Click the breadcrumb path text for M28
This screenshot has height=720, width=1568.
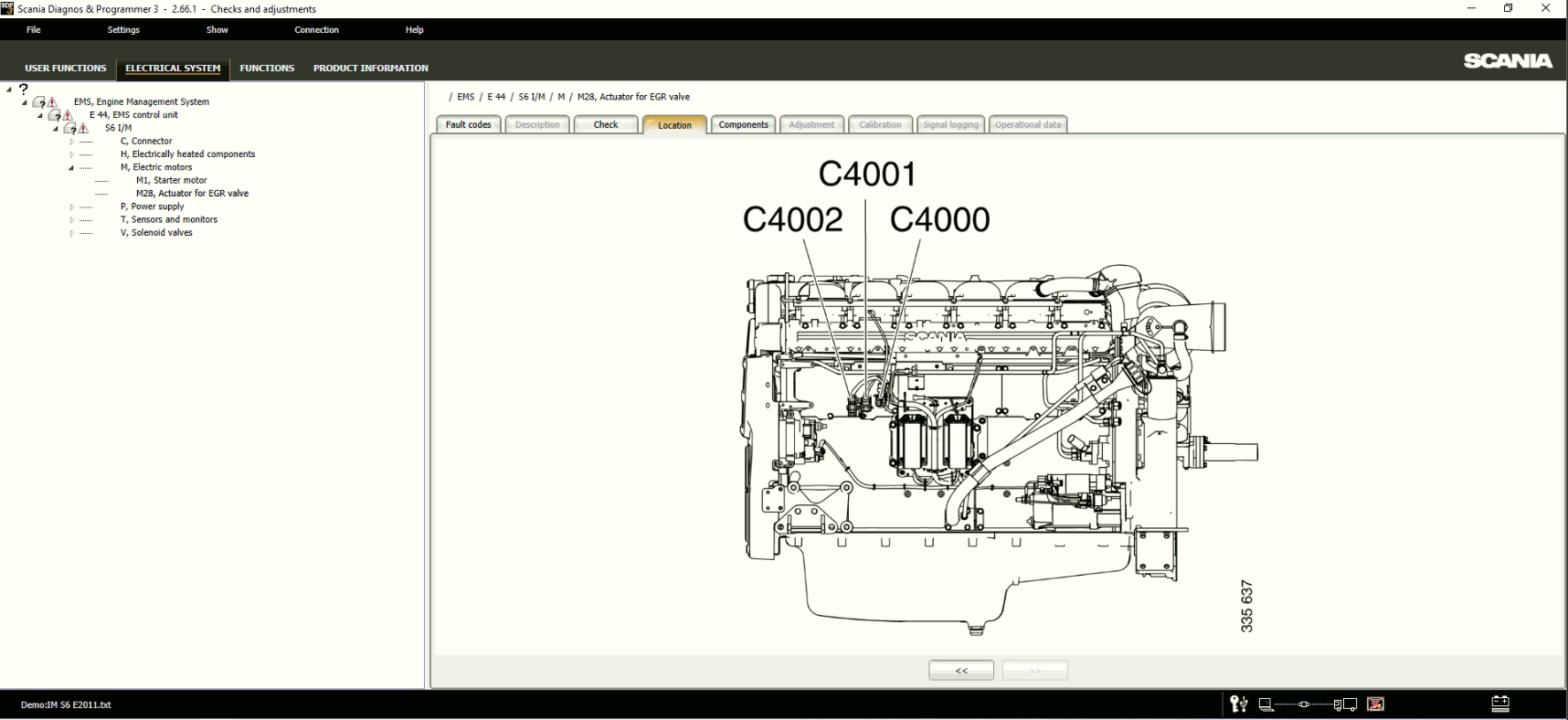coord(633,97)
